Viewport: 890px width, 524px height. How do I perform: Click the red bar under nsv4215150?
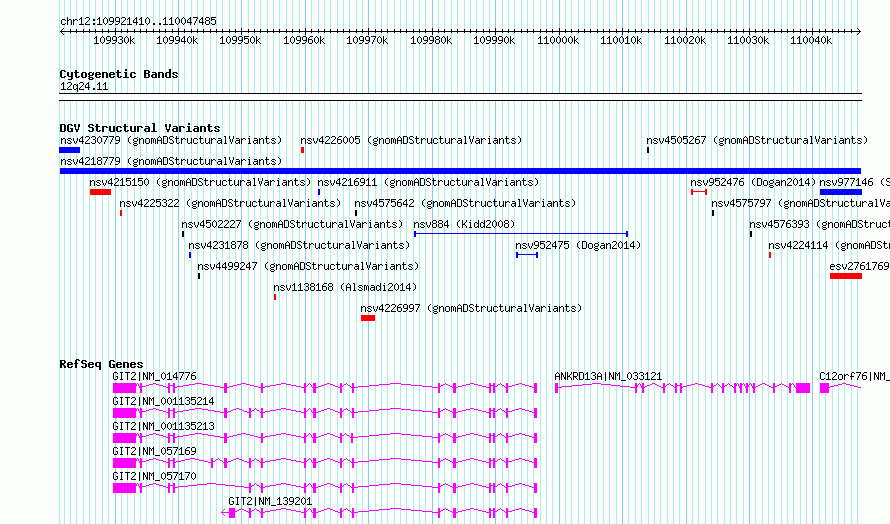pos(100,192)
